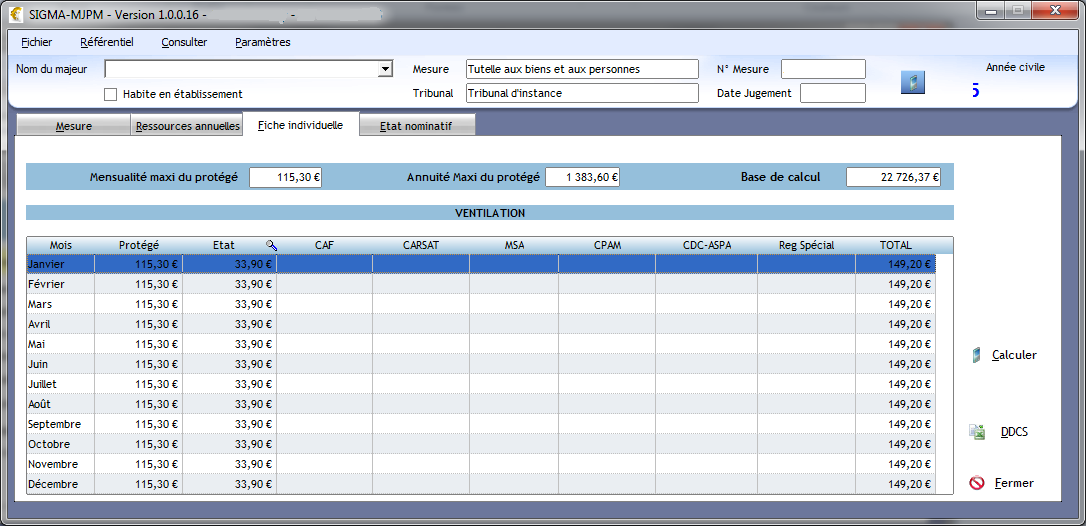This screenshot has height=526, width=1086.
Task: Switch to the Ressources annuelles tab
Action: click(x=188, y=126)
